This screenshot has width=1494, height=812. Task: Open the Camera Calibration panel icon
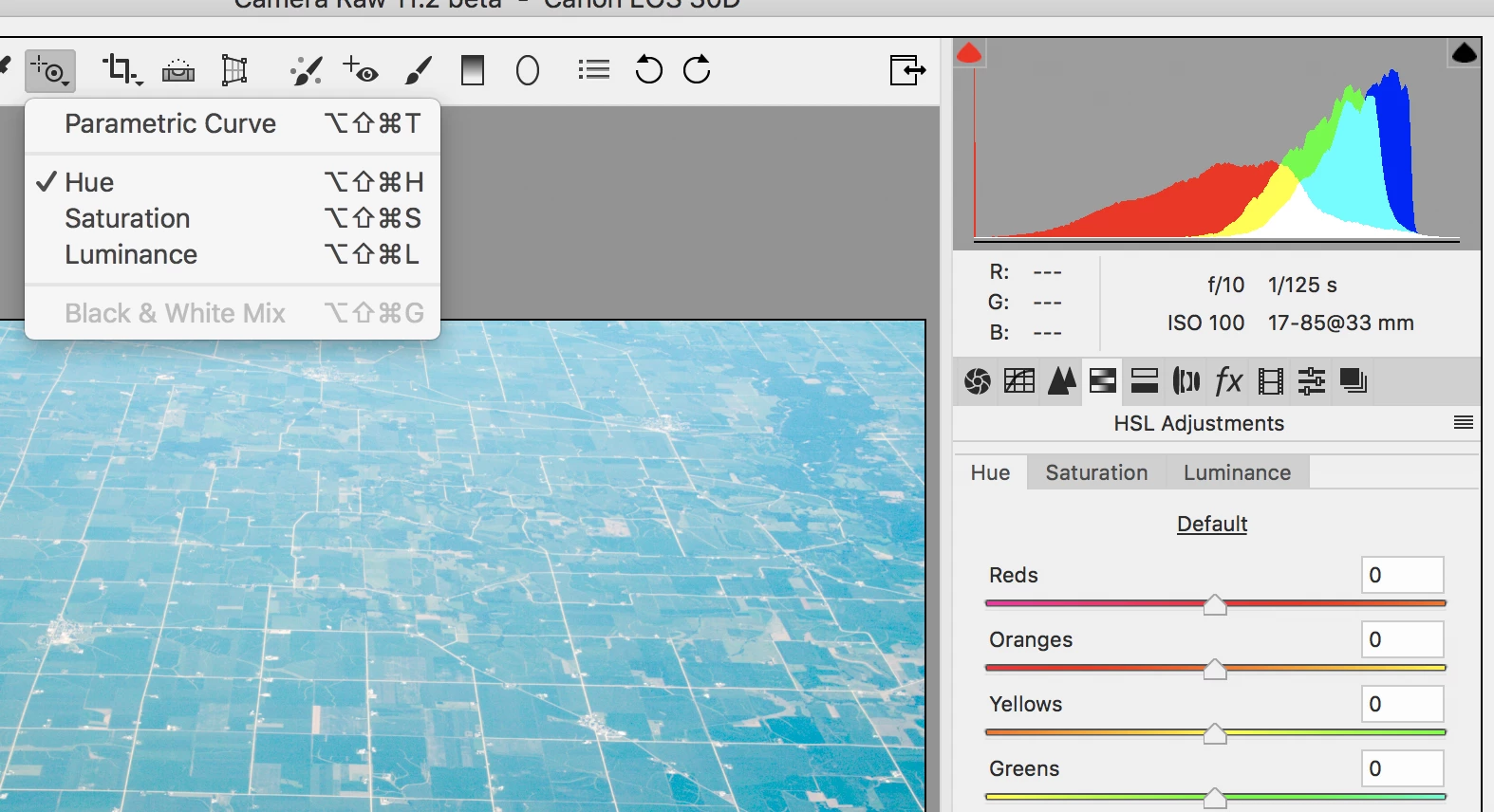pos(1270,381)
